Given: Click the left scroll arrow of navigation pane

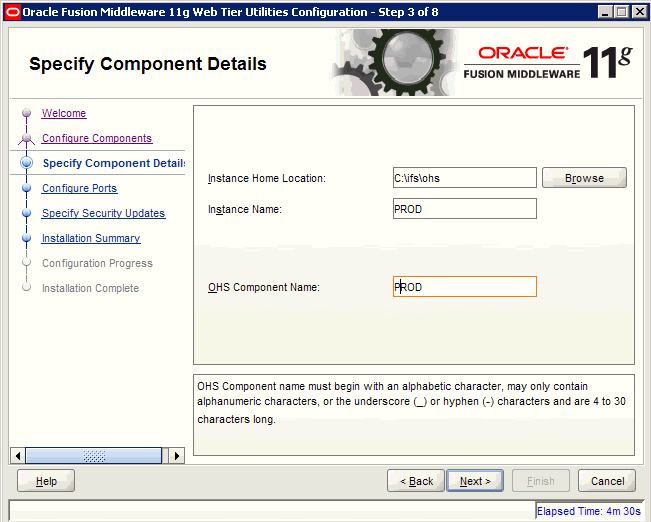Looking at the screenshot, I should (x=17, y=456).
